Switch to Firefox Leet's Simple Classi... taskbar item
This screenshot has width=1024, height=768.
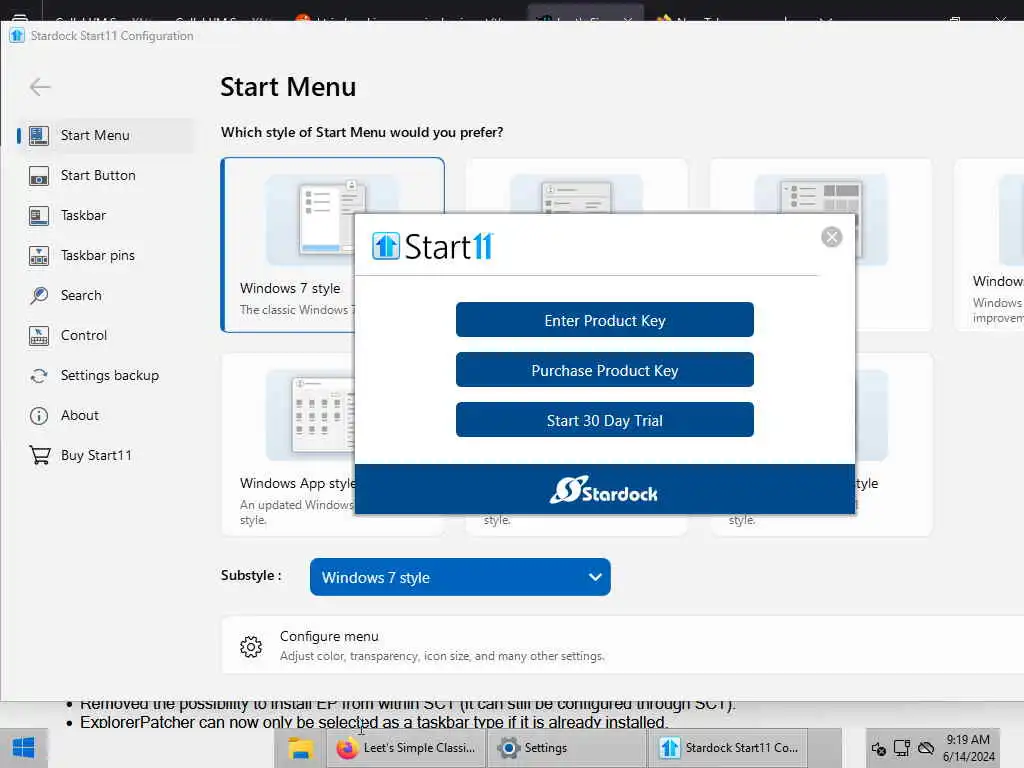(406, 748)
